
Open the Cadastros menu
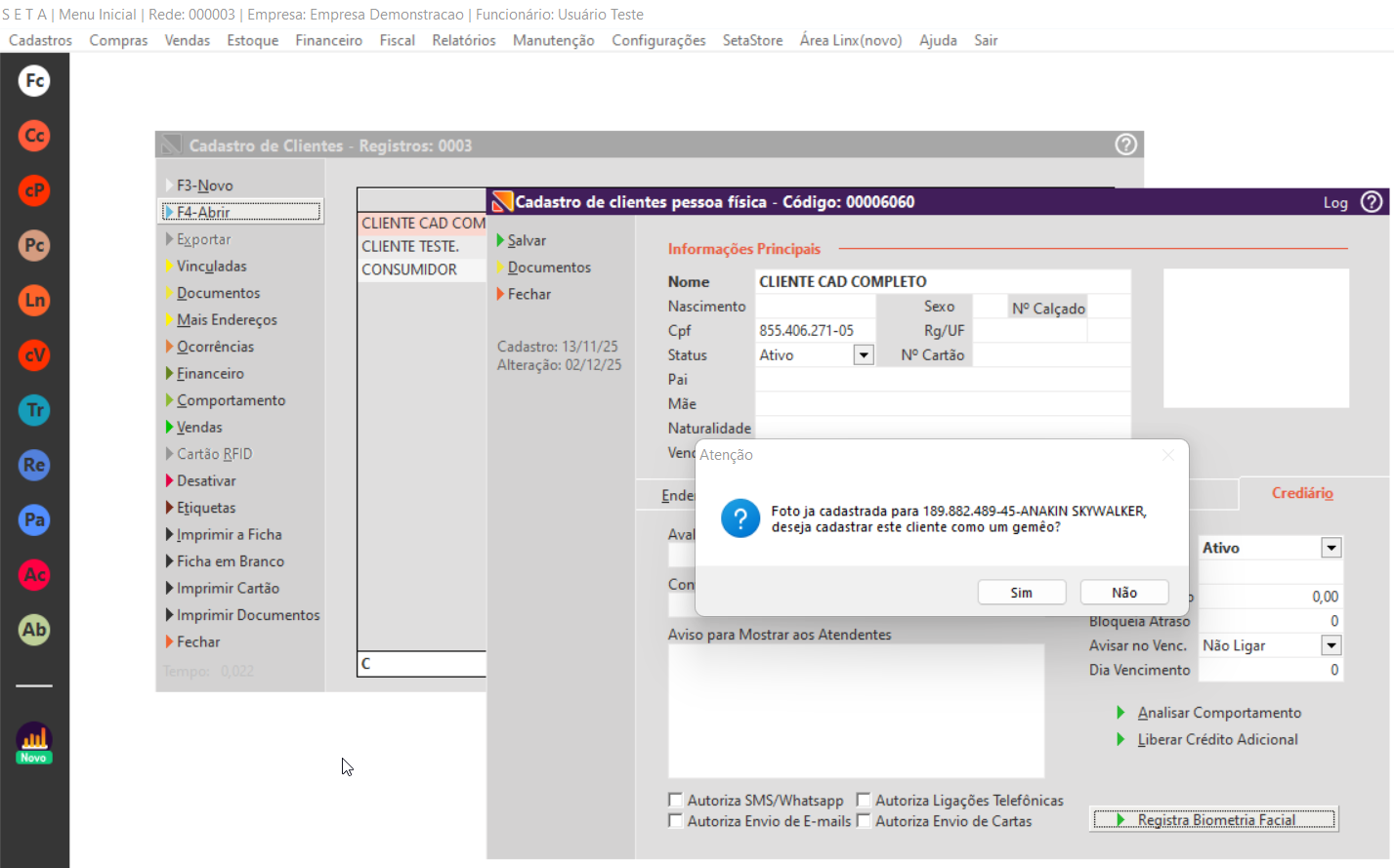click(40, 40)
